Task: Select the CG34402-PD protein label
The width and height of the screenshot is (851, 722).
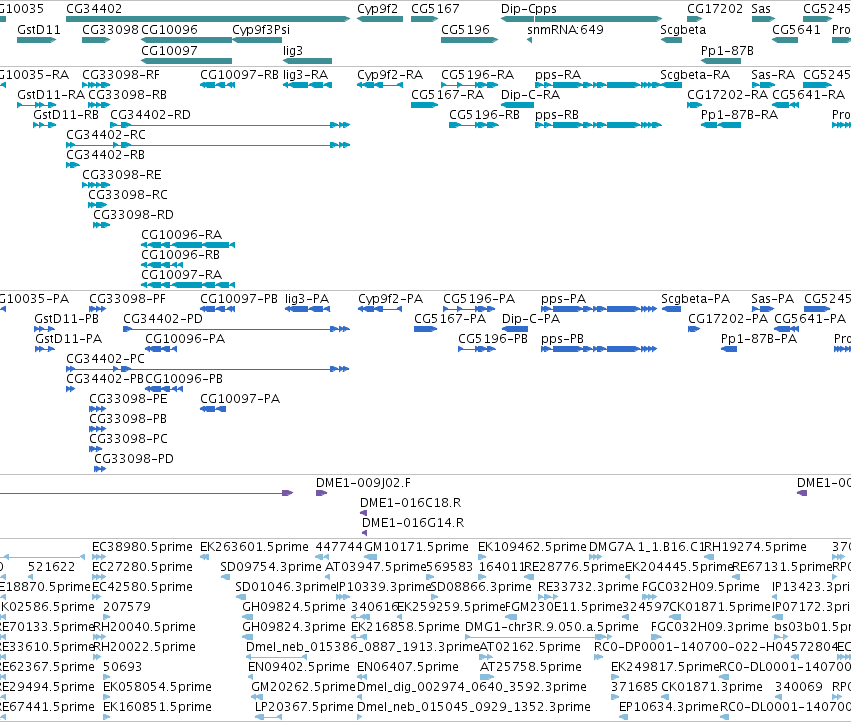Action: coord(163,319)
